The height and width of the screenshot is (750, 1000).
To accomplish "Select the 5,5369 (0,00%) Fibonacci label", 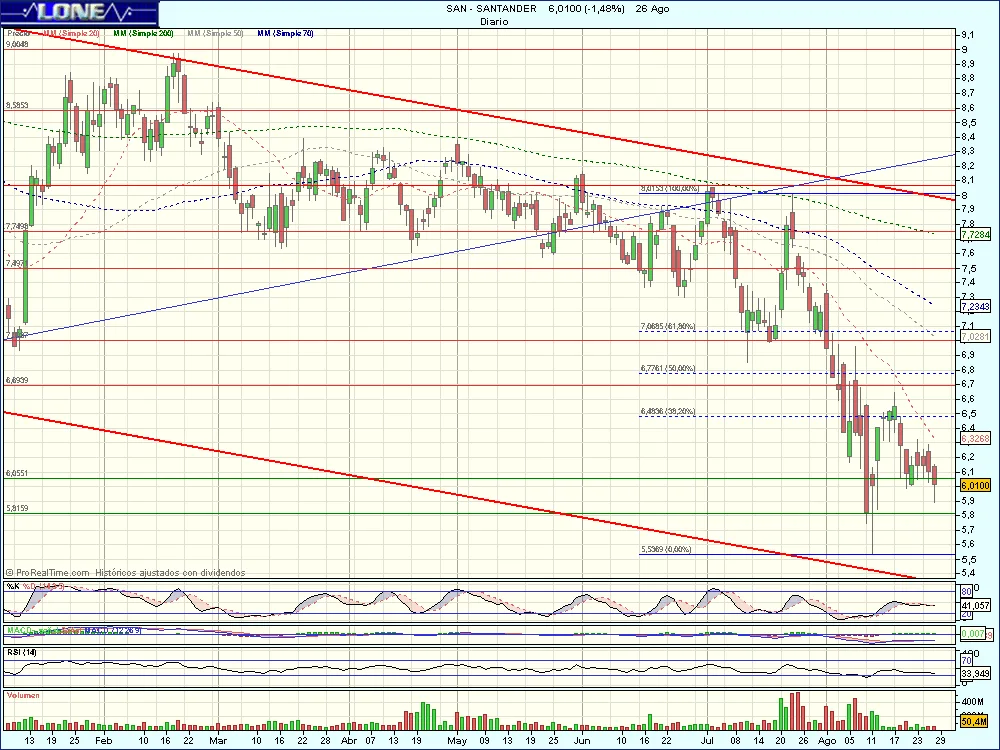I will coord(666,549).
